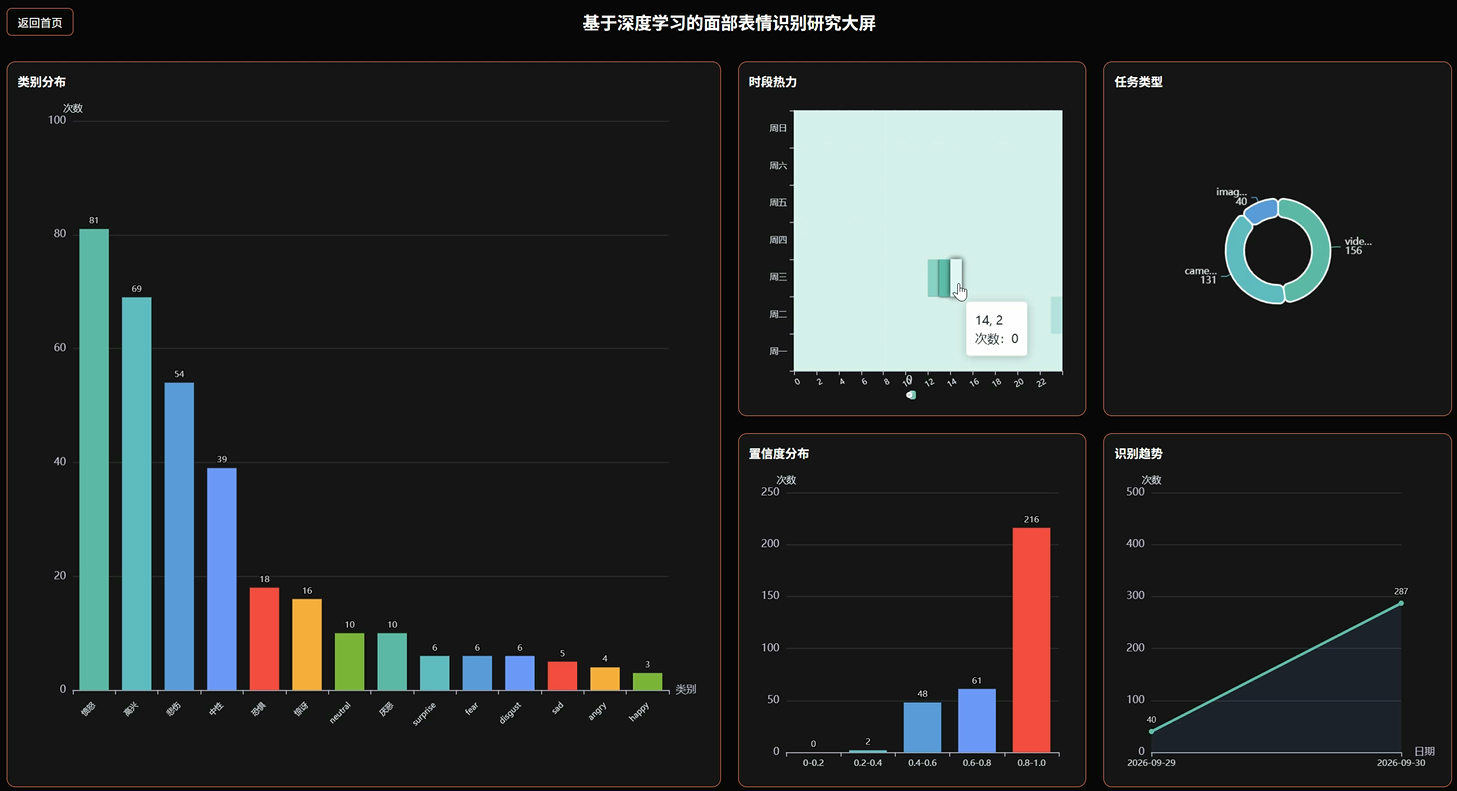Viewport: 1457px width, 791px height.
Task: Select the bar with value 81
Action: click(x=94, y=459)
